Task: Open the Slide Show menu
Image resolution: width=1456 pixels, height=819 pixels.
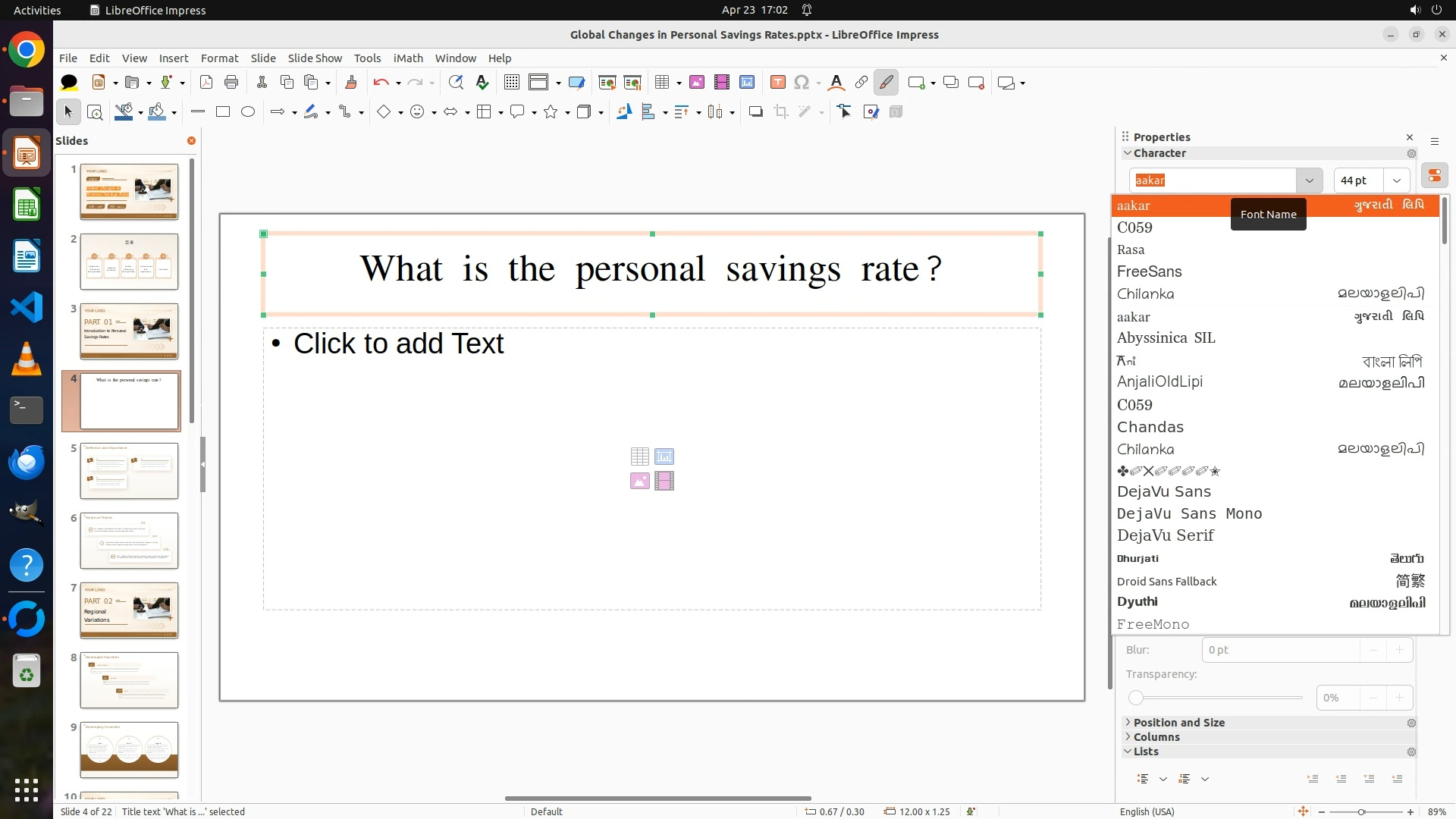Action: point(315,58)
